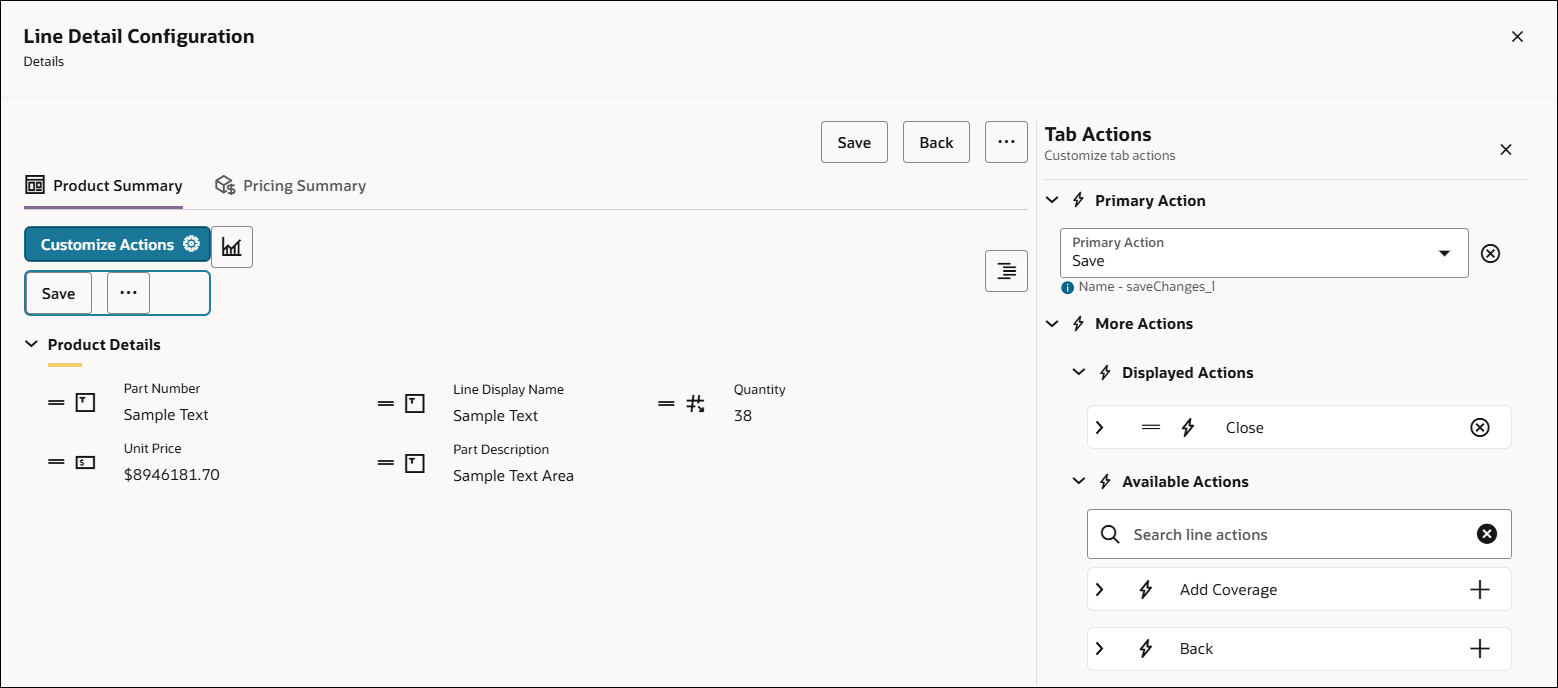Click the text alignment icon above Product Details
The width and height of the screenshot is (1558, 688).
coord(1005,270)
